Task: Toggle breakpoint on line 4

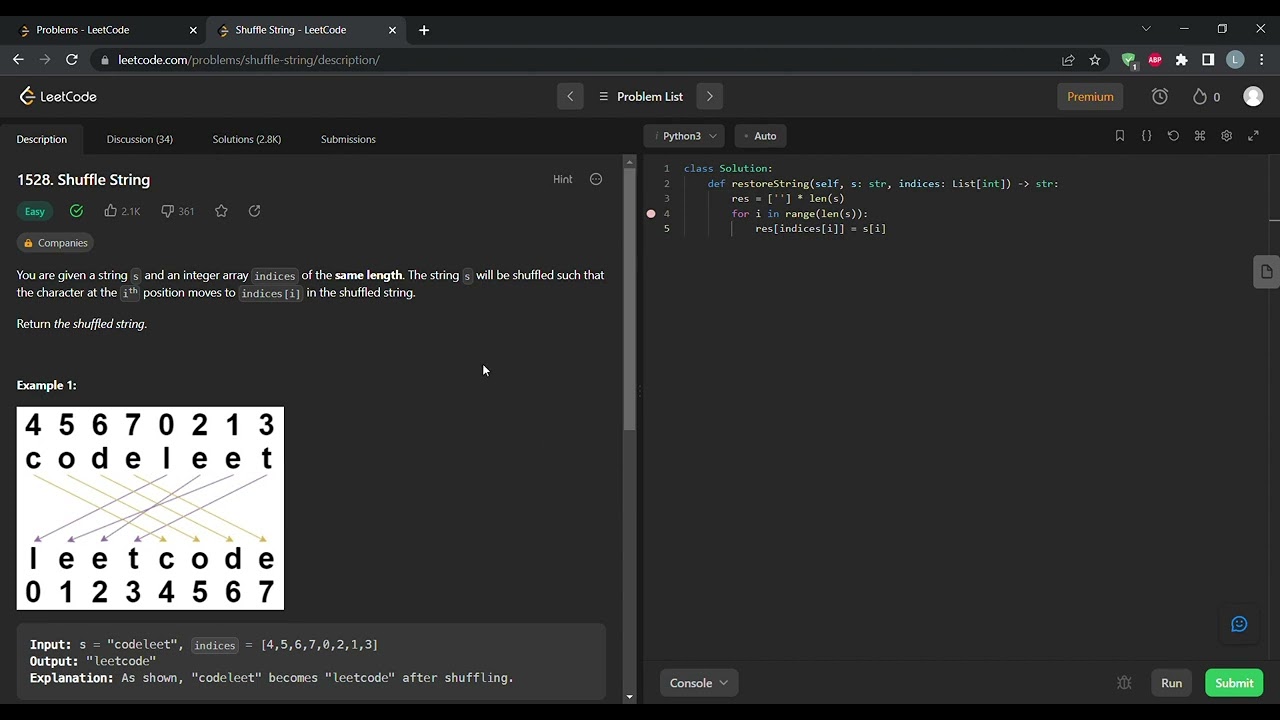Action: 651,214
